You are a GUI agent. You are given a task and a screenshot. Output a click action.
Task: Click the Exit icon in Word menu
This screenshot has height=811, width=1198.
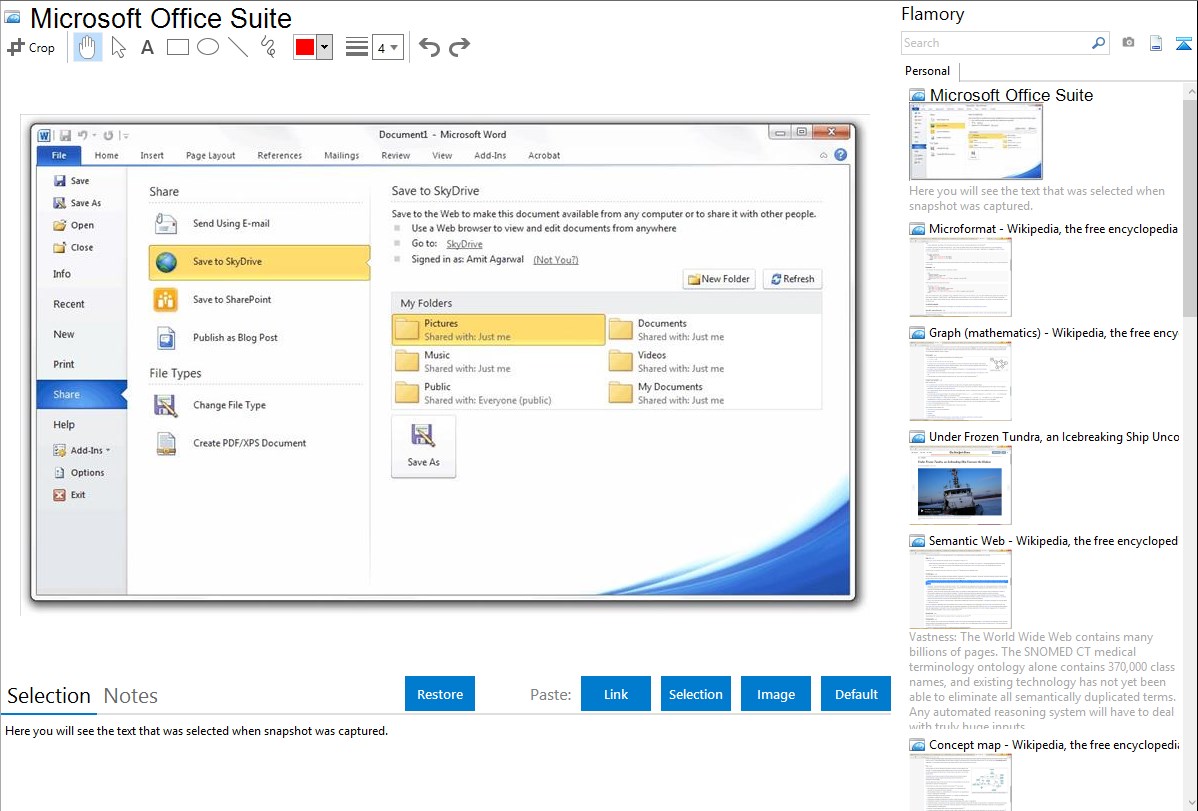(60, 495)
